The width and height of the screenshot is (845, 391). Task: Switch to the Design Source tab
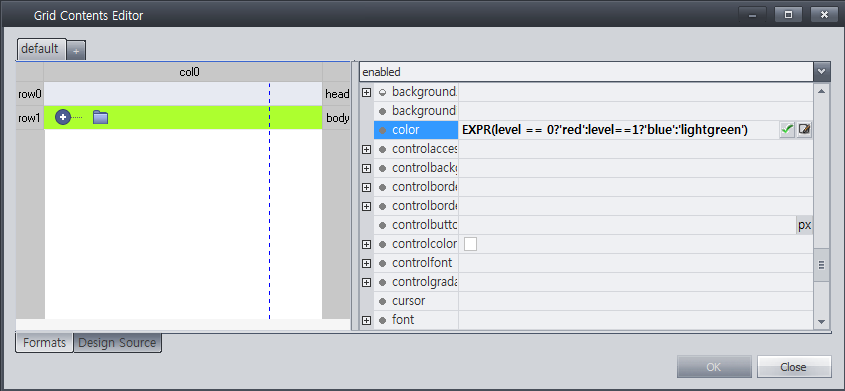coord(117,343)
